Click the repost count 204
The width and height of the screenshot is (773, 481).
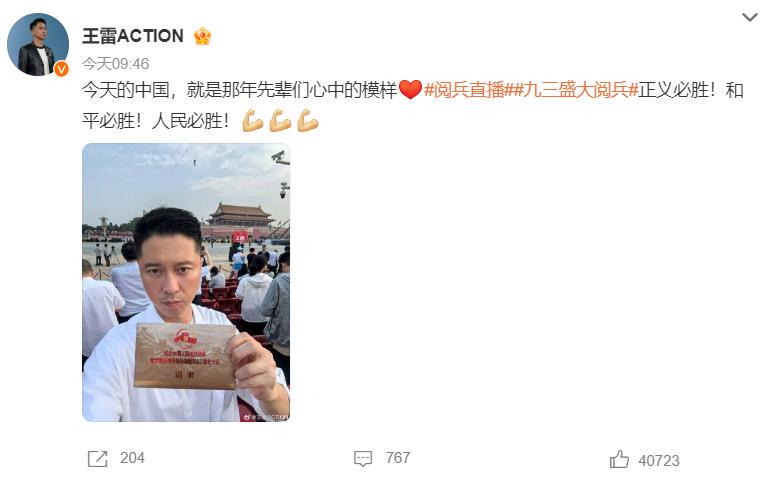coord(132,458)
